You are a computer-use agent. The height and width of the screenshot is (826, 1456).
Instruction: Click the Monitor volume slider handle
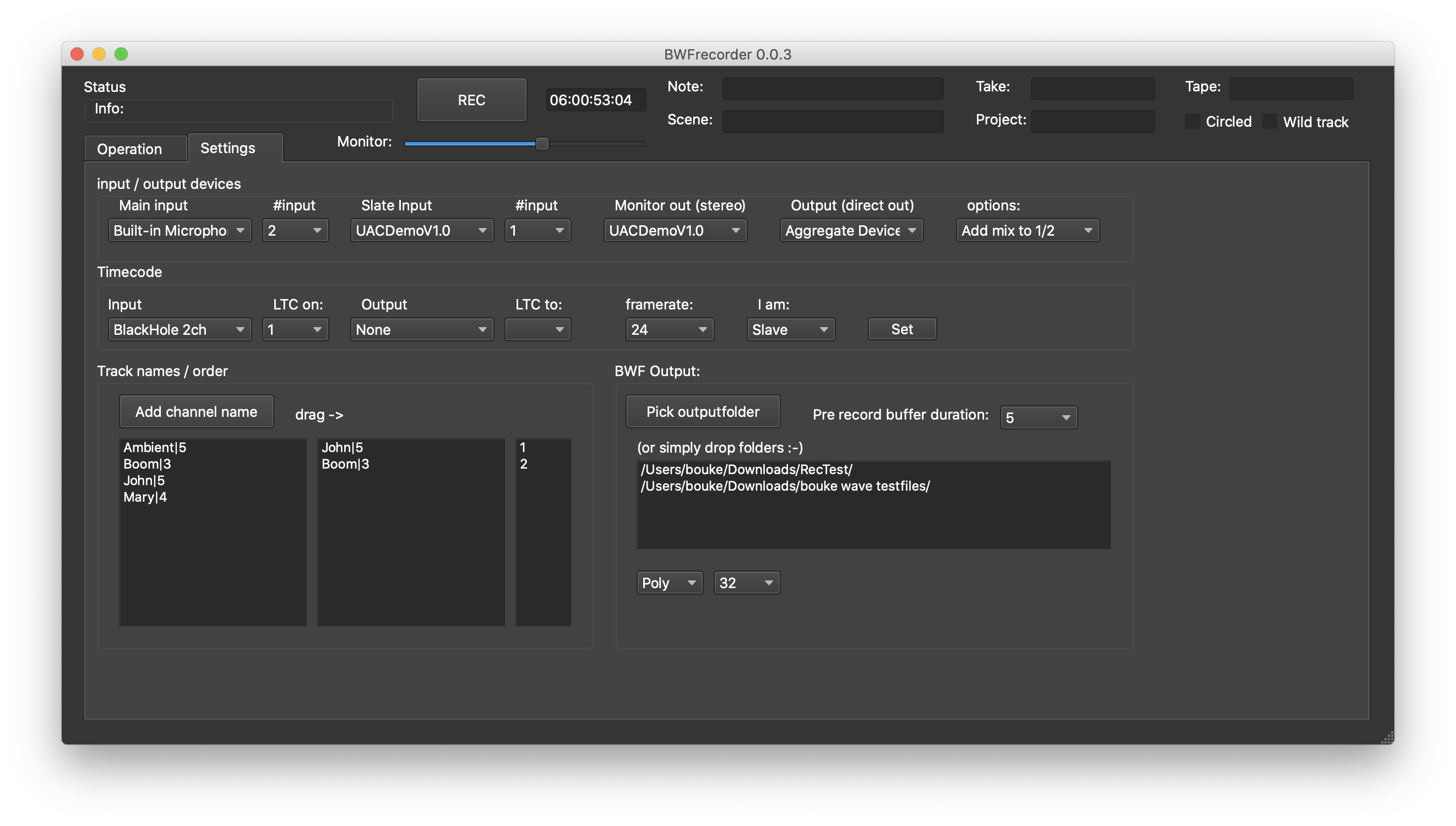[542, 143]
